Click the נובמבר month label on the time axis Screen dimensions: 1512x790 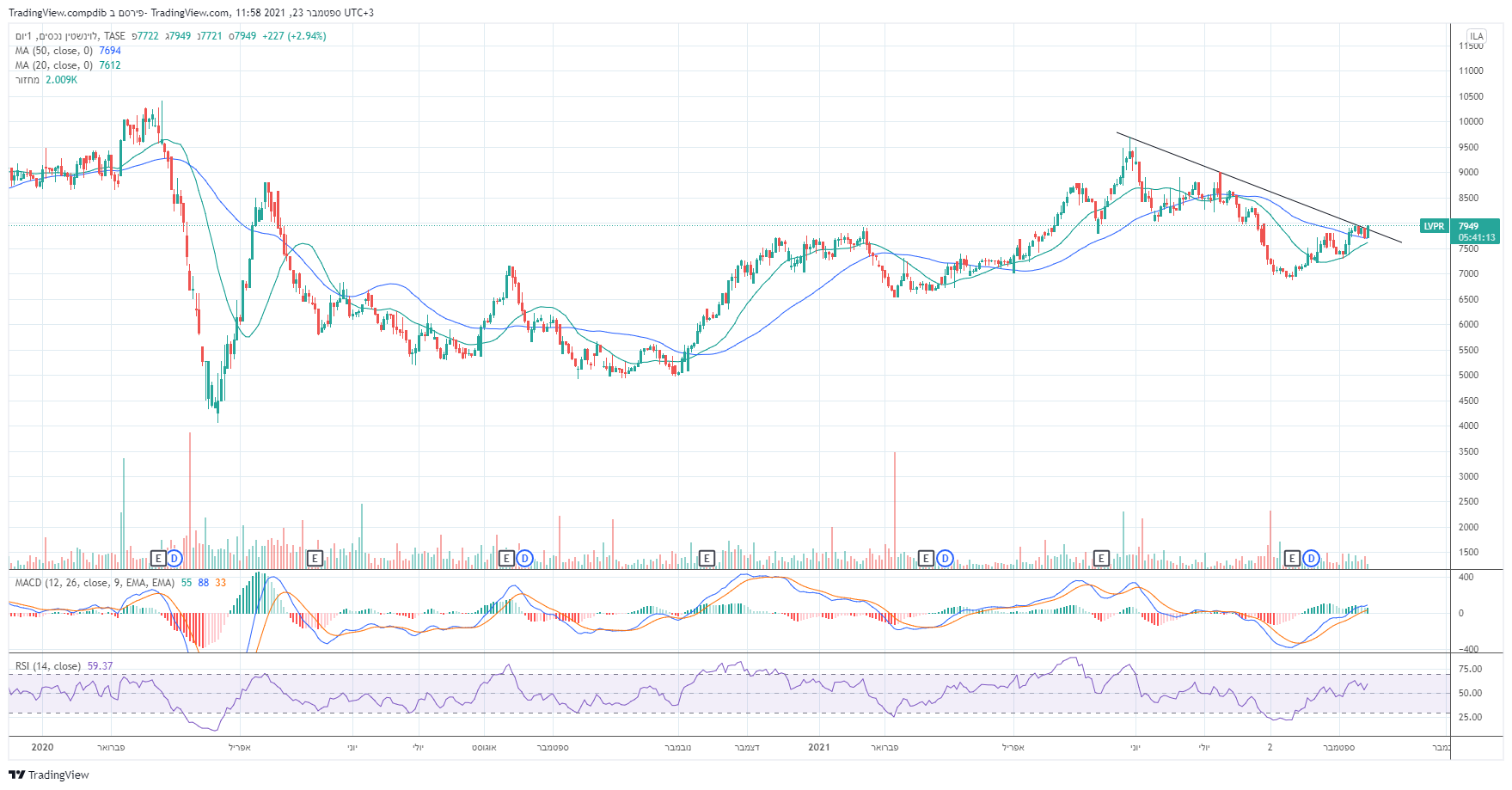pos(677,748)
